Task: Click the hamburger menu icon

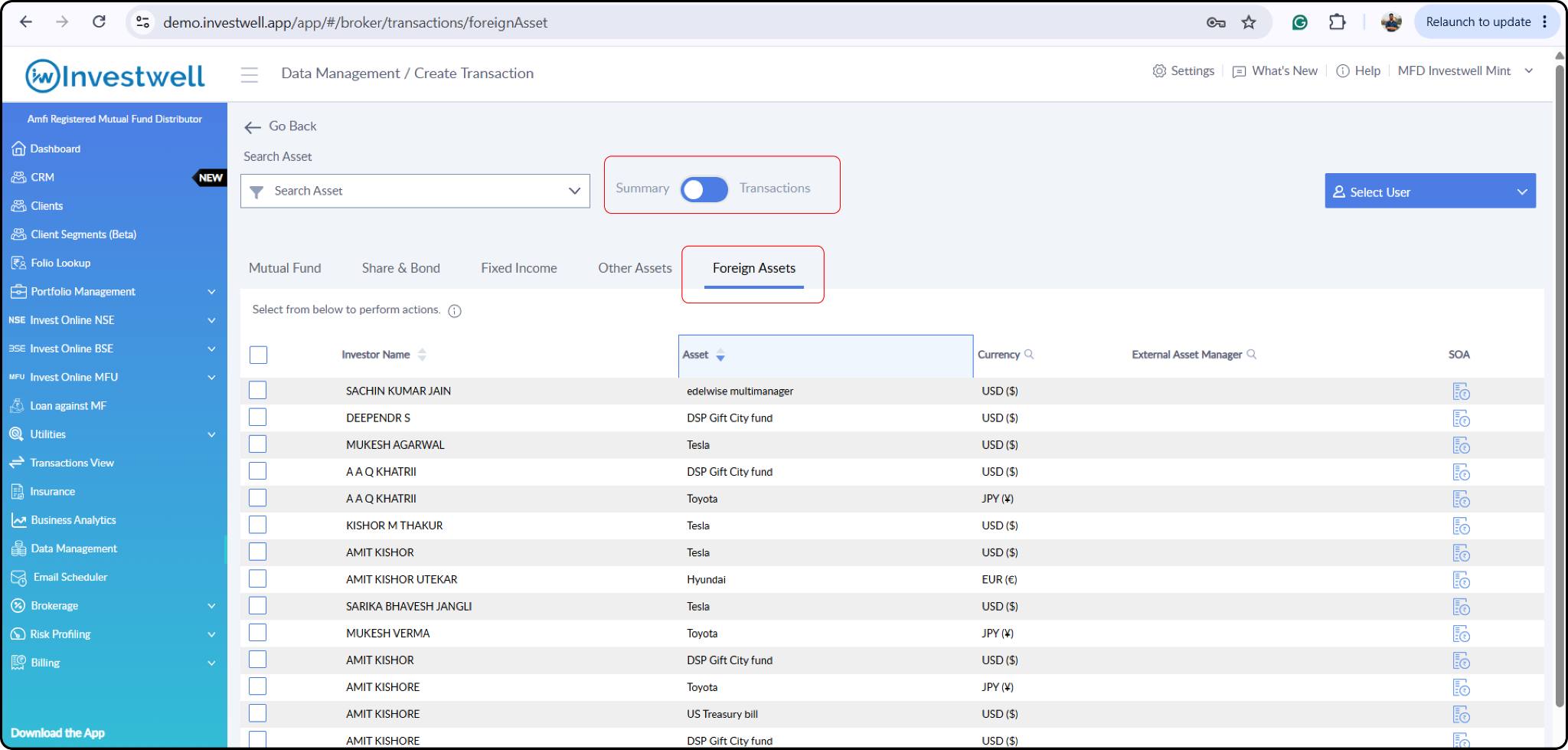Action: point(249,74)
